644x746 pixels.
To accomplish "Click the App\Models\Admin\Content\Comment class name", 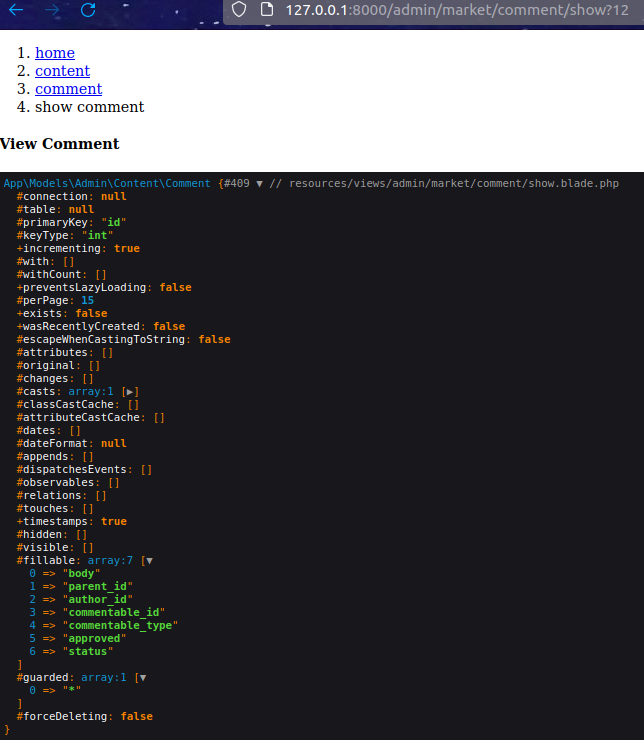I will [x=107, y=183].
